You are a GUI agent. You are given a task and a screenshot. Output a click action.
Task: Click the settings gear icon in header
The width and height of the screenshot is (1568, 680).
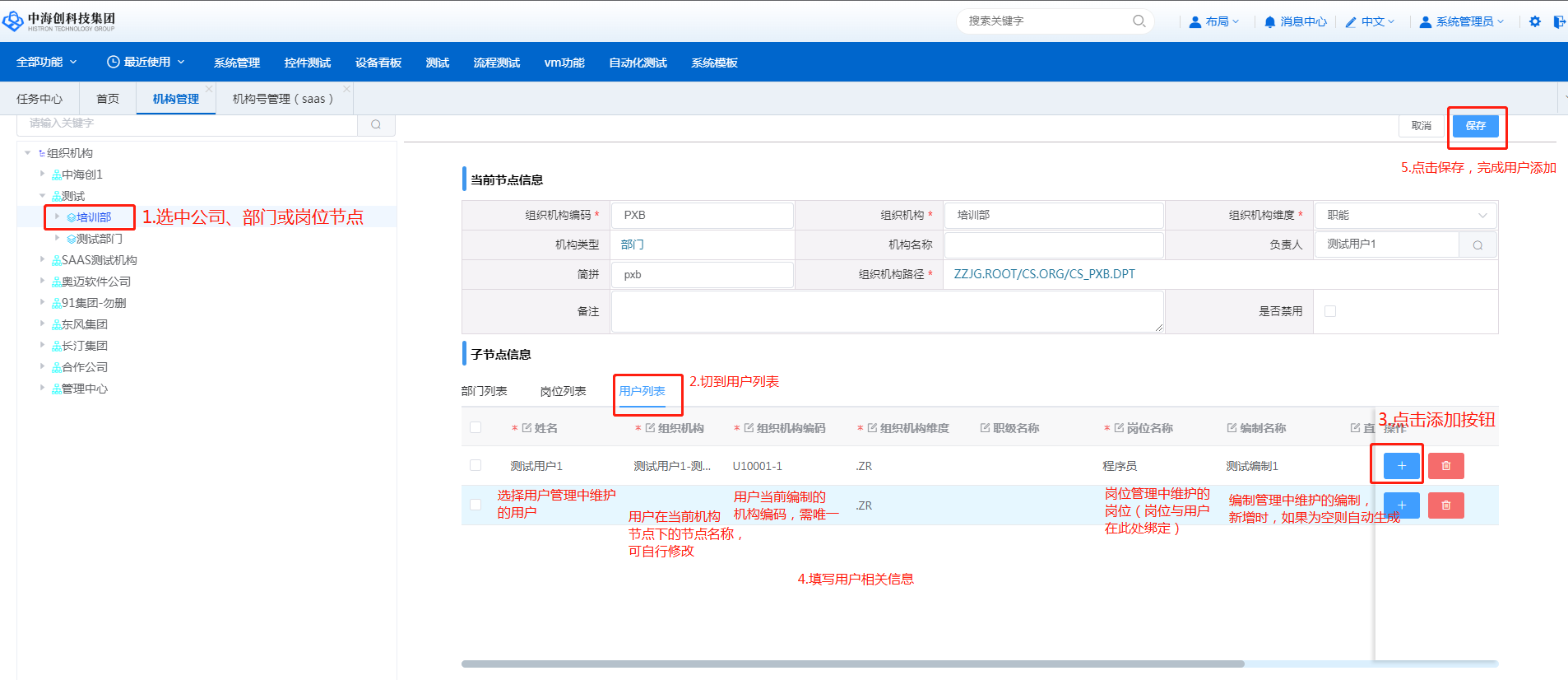point(1534,21)
